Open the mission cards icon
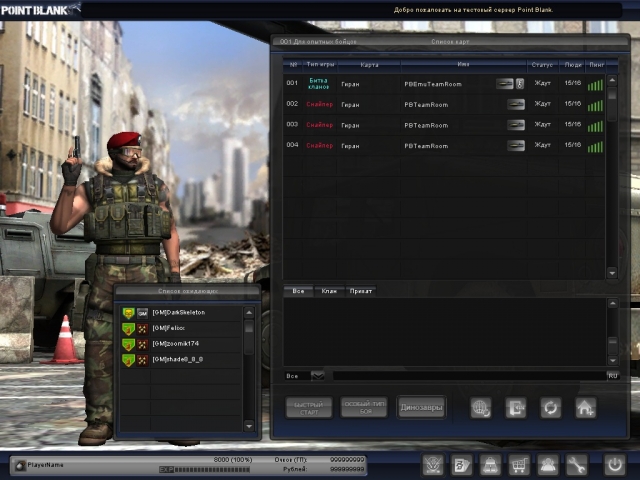Image resolution: width=640 pixels, height=480 pixels. [x=462, y=464]
